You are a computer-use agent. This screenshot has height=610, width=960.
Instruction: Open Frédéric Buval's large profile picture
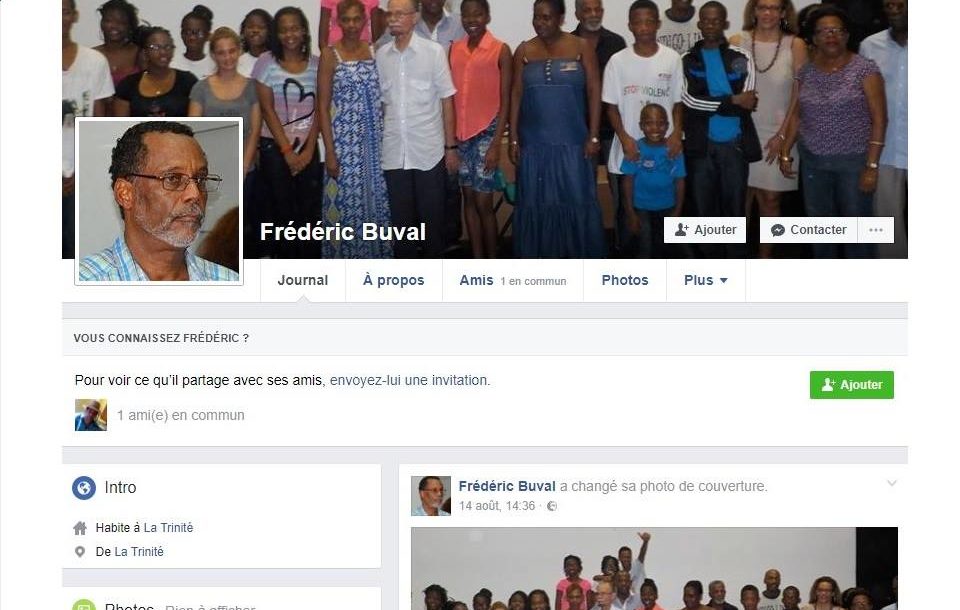click(159, 201)
